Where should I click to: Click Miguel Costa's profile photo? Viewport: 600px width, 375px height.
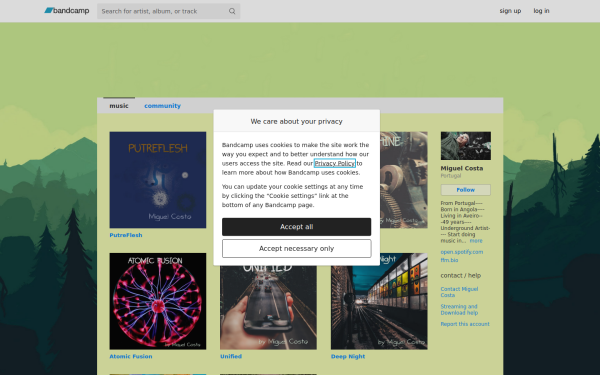466,146
